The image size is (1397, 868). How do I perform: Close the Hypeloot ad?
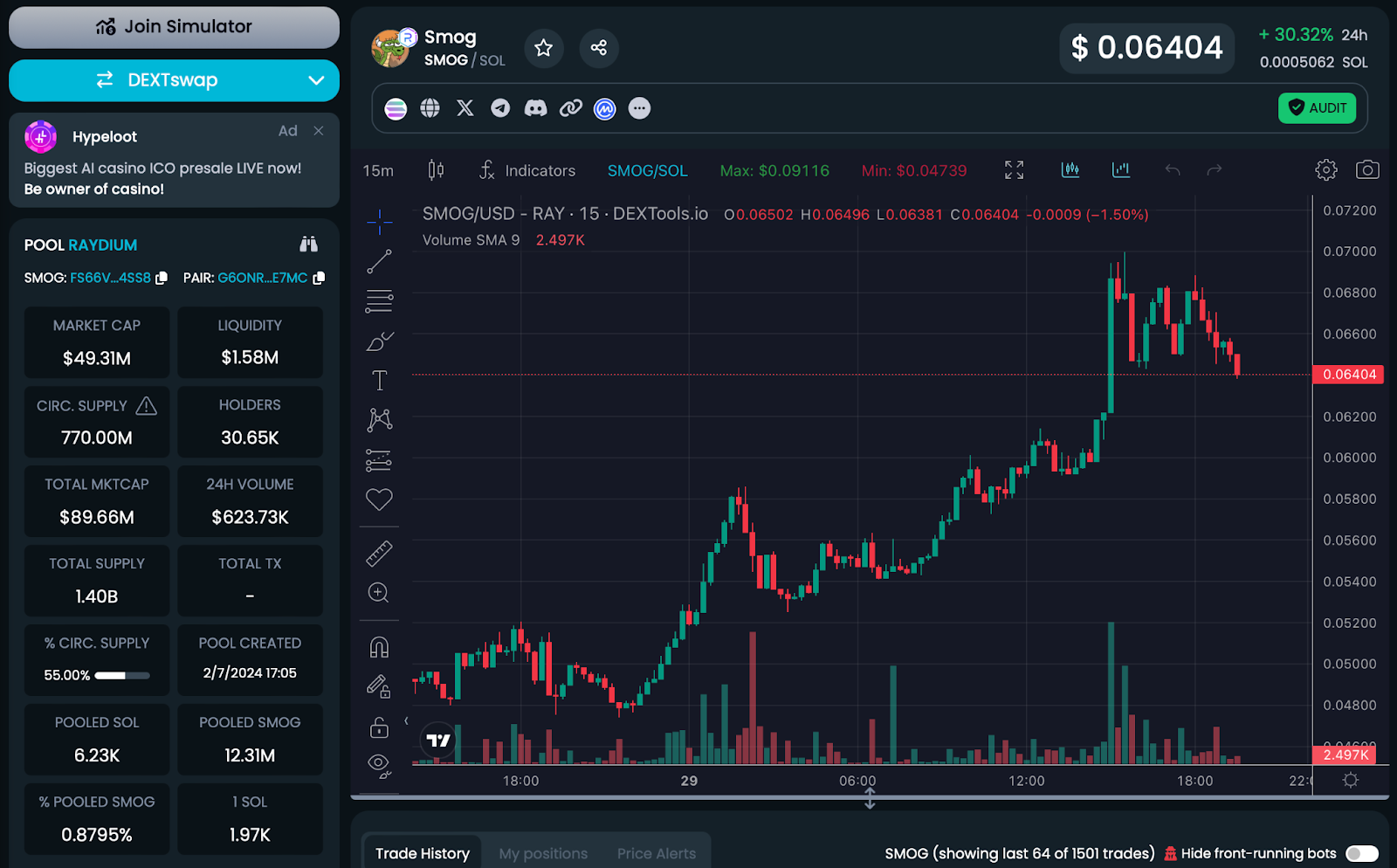tap(319, 131)
